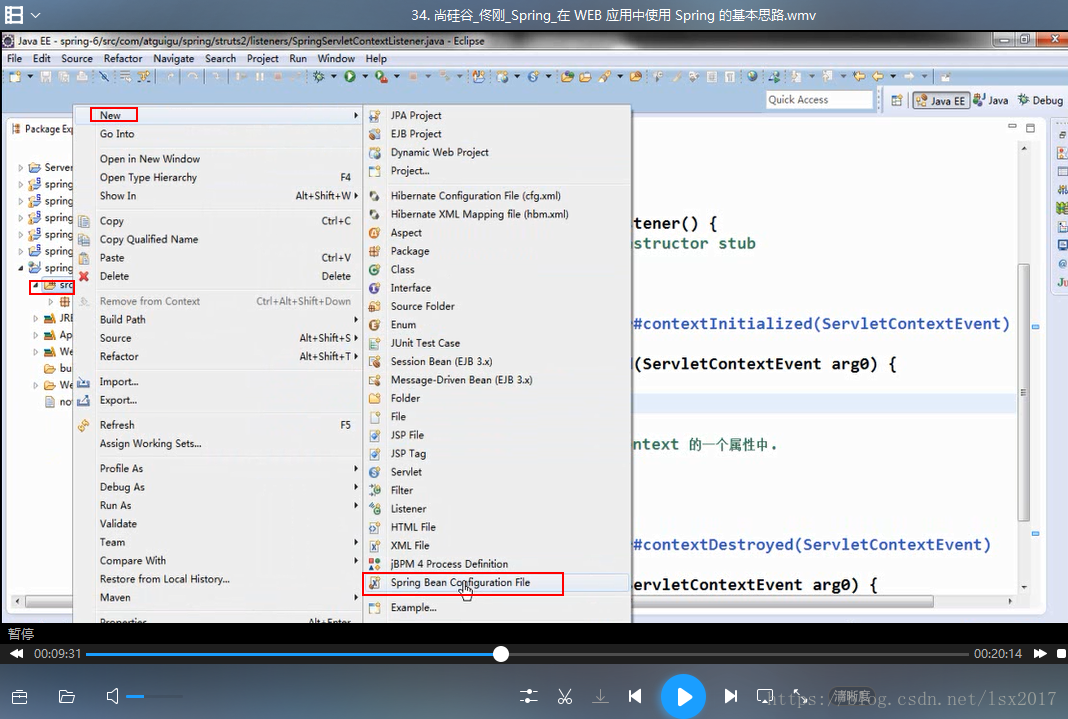The image size is (1068, 719).
Task: Click the Quick Access search field
Action: pos(819,100)
